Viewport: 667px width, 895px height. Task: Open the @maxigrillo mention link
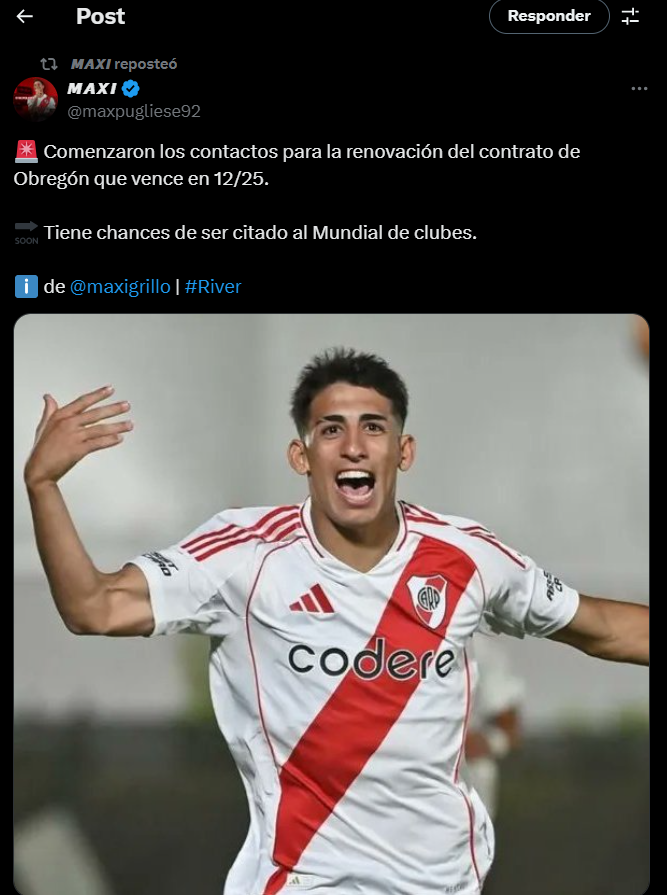coord(120,287)
